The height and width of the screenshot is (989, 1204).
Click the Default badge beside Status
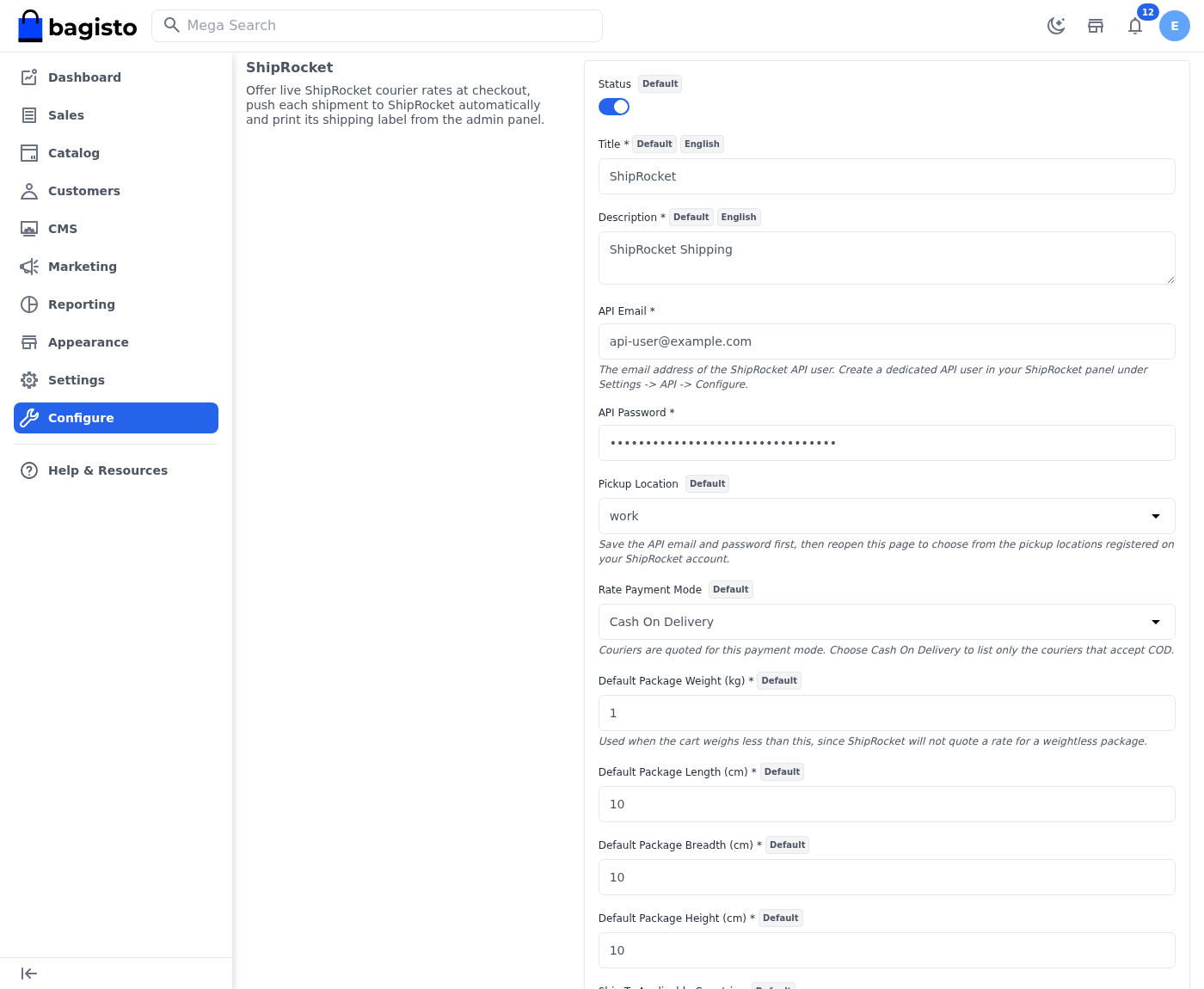click(660, 83)
